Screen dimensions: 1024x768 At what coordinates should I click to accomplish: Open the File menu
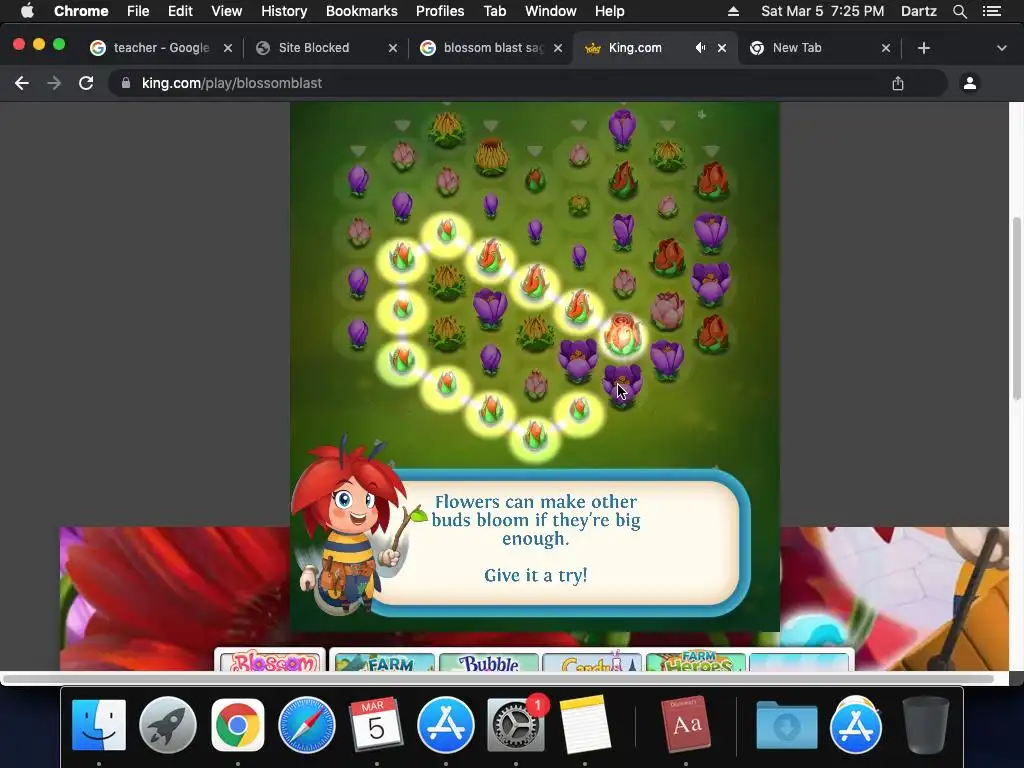point(138,11)
